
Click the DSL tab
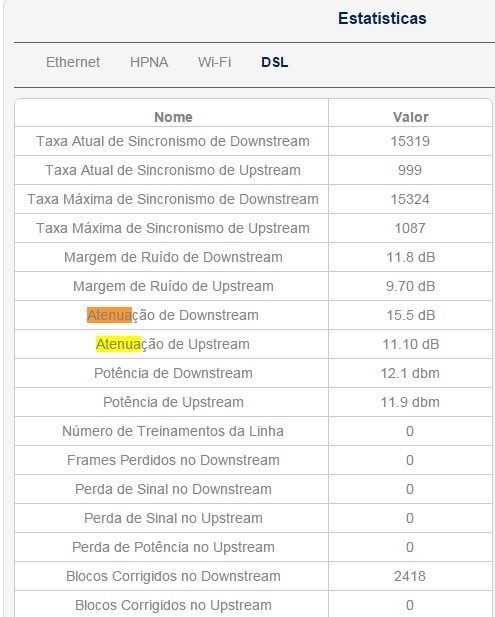275,62
